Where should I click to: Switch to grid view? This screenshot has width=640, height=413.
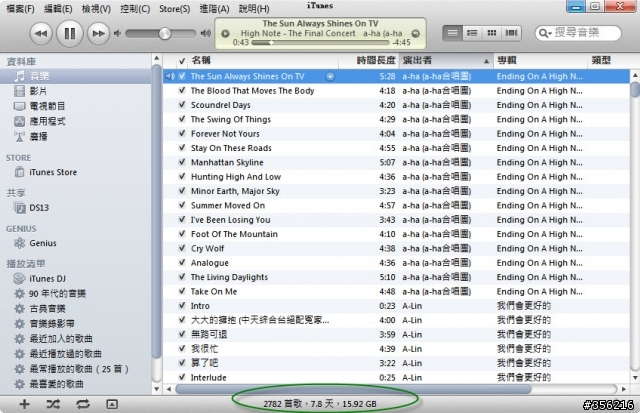point(492,33)
